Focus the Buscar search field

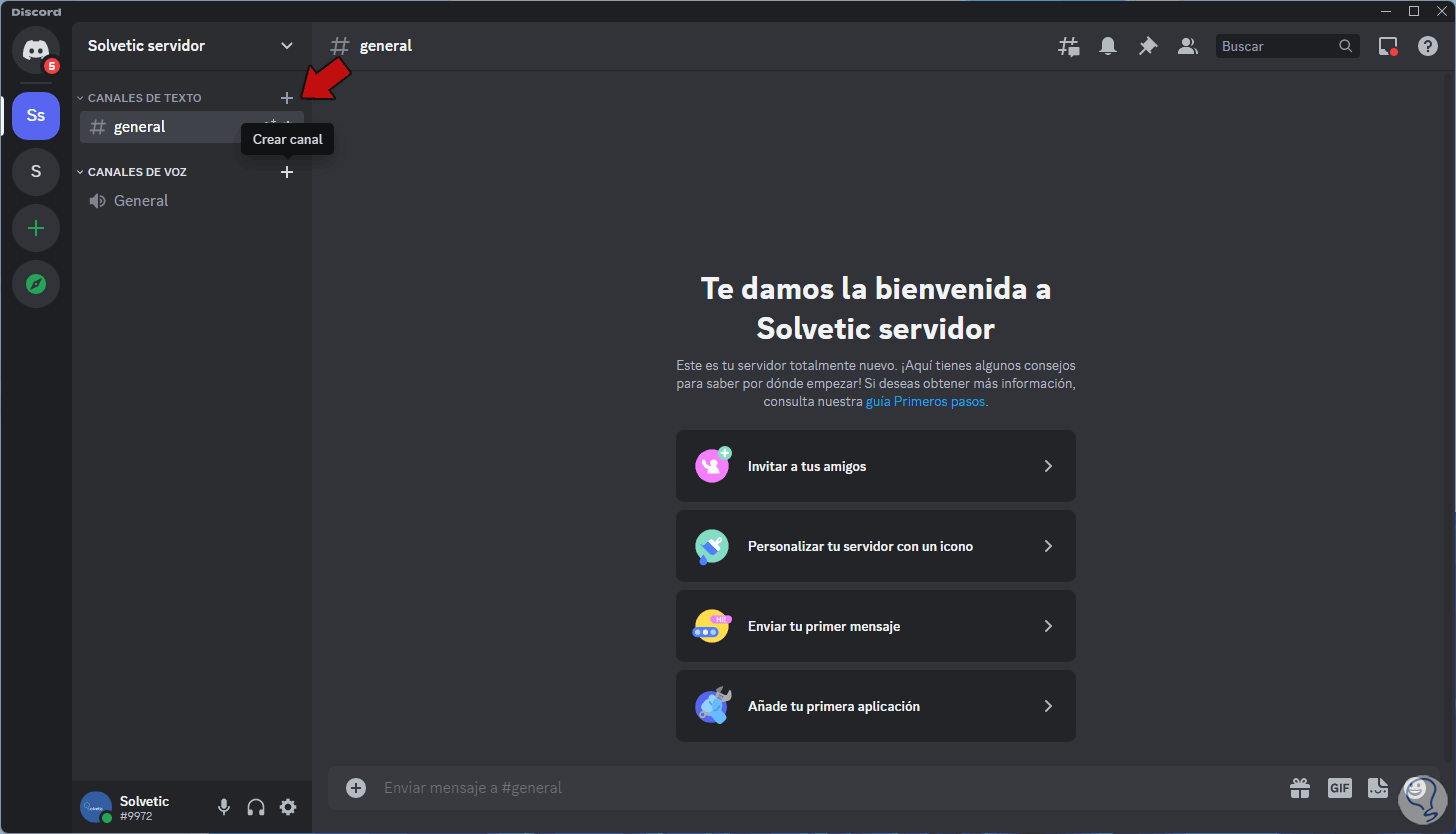[x=1288, y=46]
